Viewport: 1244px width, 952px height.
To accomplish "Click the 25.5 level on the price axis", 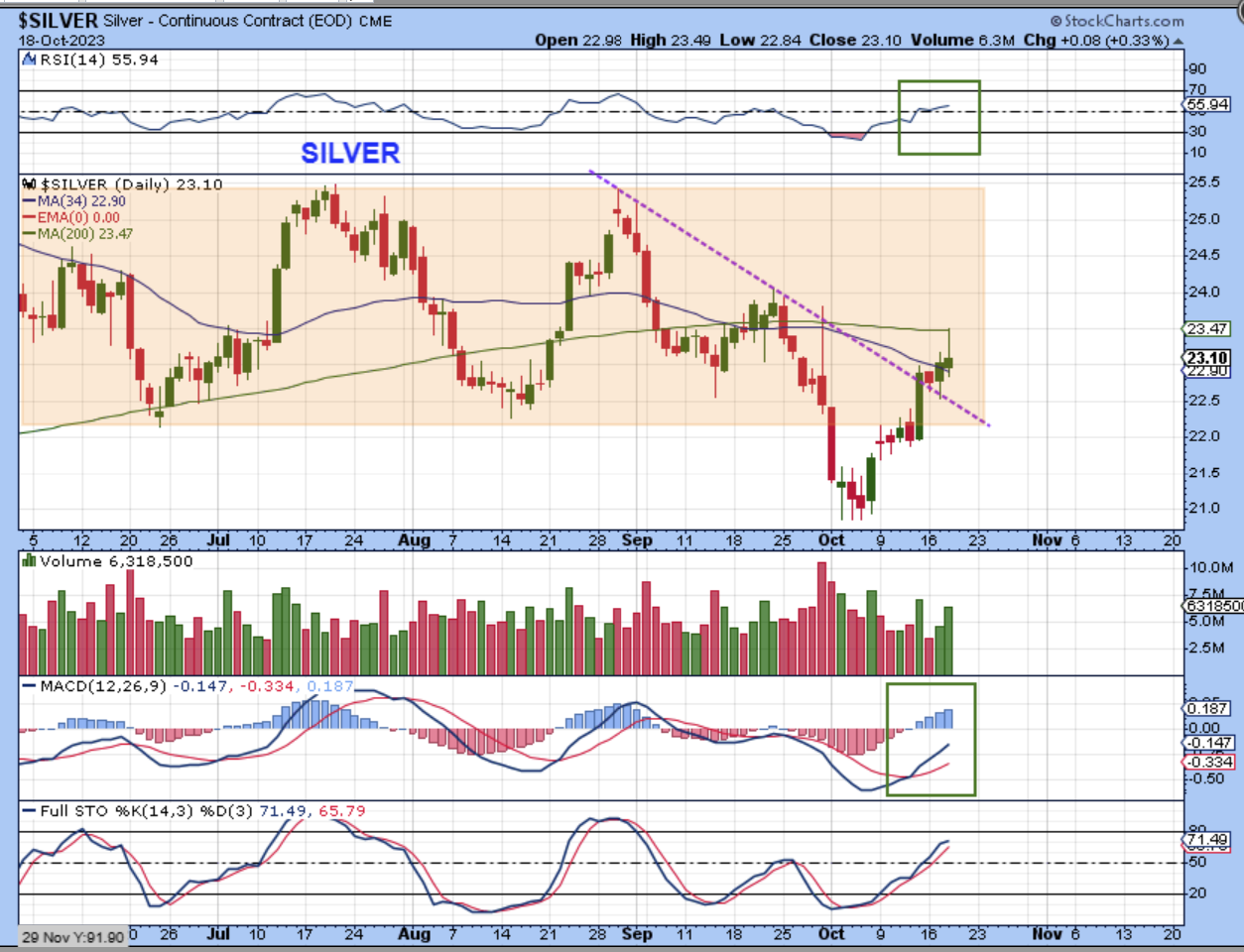I will [x=1203, y=182].
